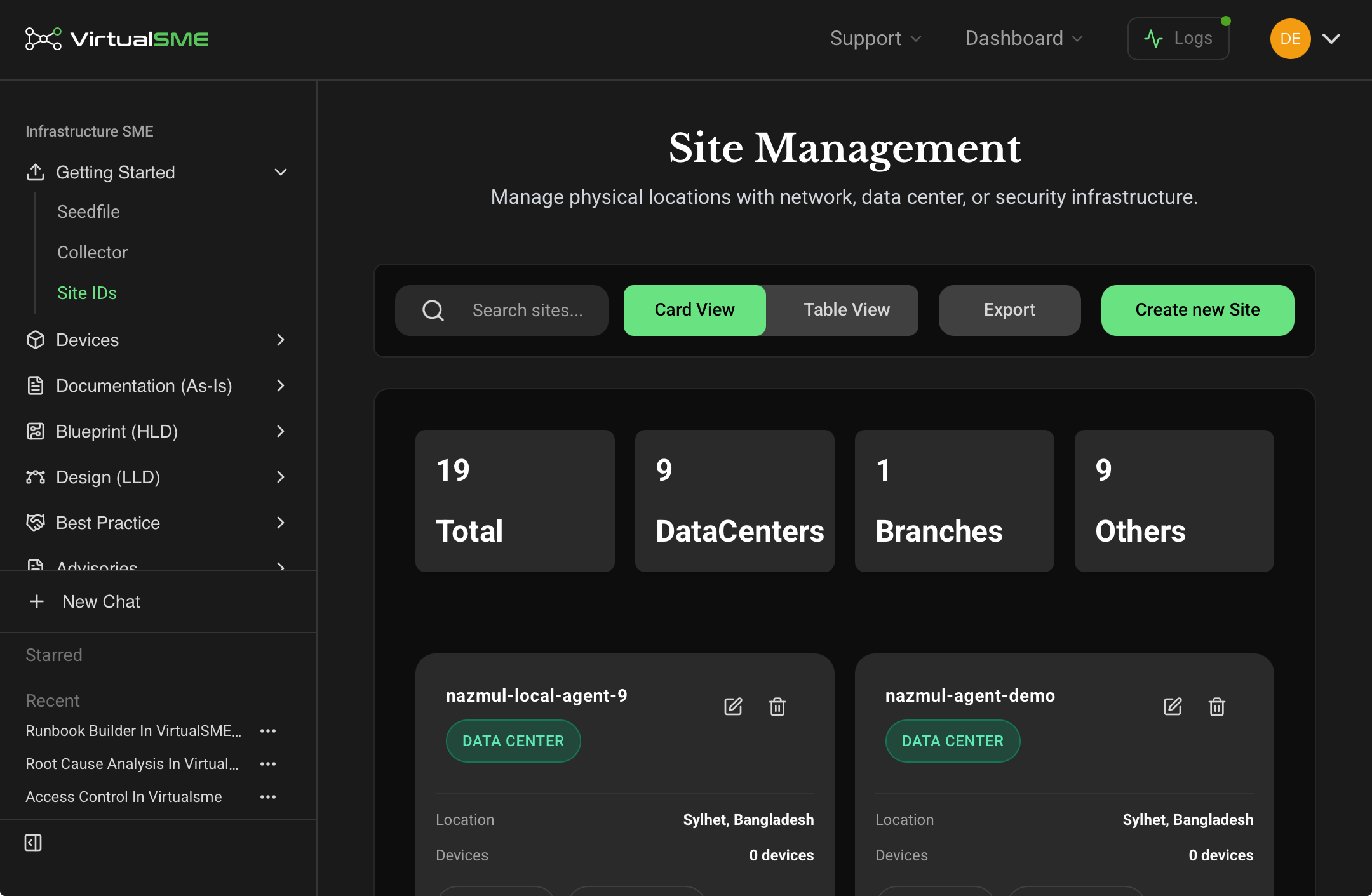Click the nazmul-local-agent-9 site title

(536, 696)
